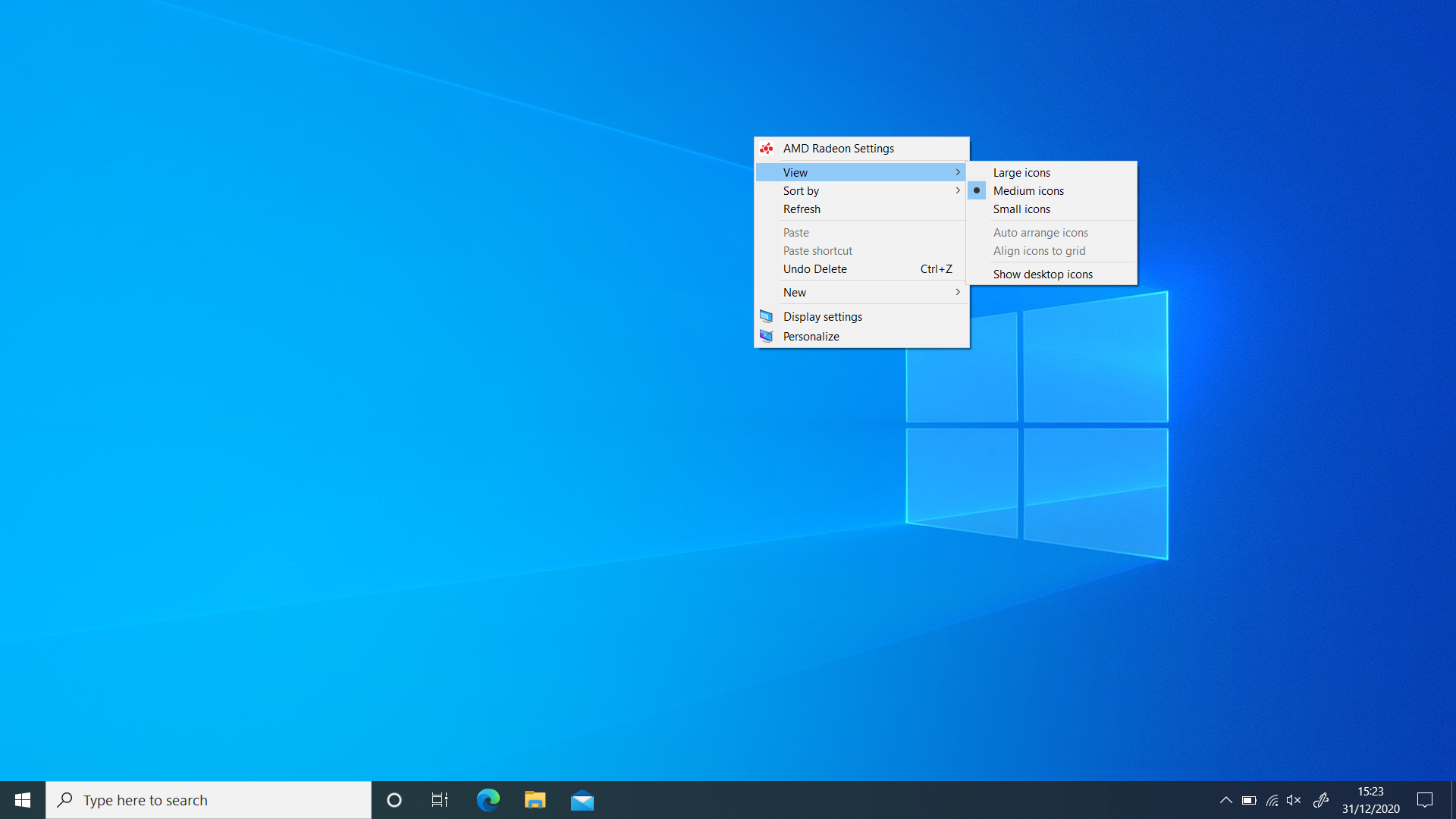Open the Mail app from the taskbar

point(582,800)
